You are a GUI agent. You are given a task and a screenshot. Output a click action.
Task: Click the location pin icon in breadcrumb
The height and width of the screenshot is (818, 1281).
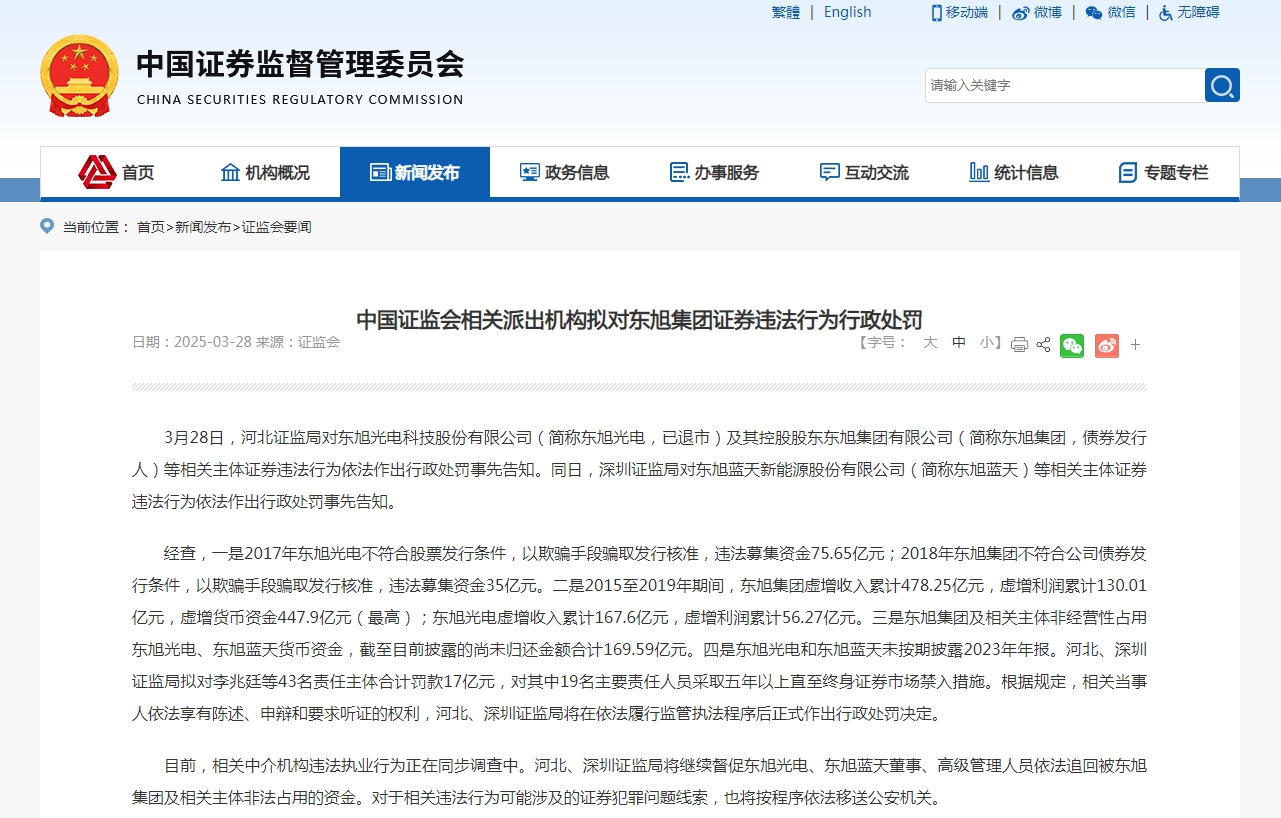pos(47,227)
